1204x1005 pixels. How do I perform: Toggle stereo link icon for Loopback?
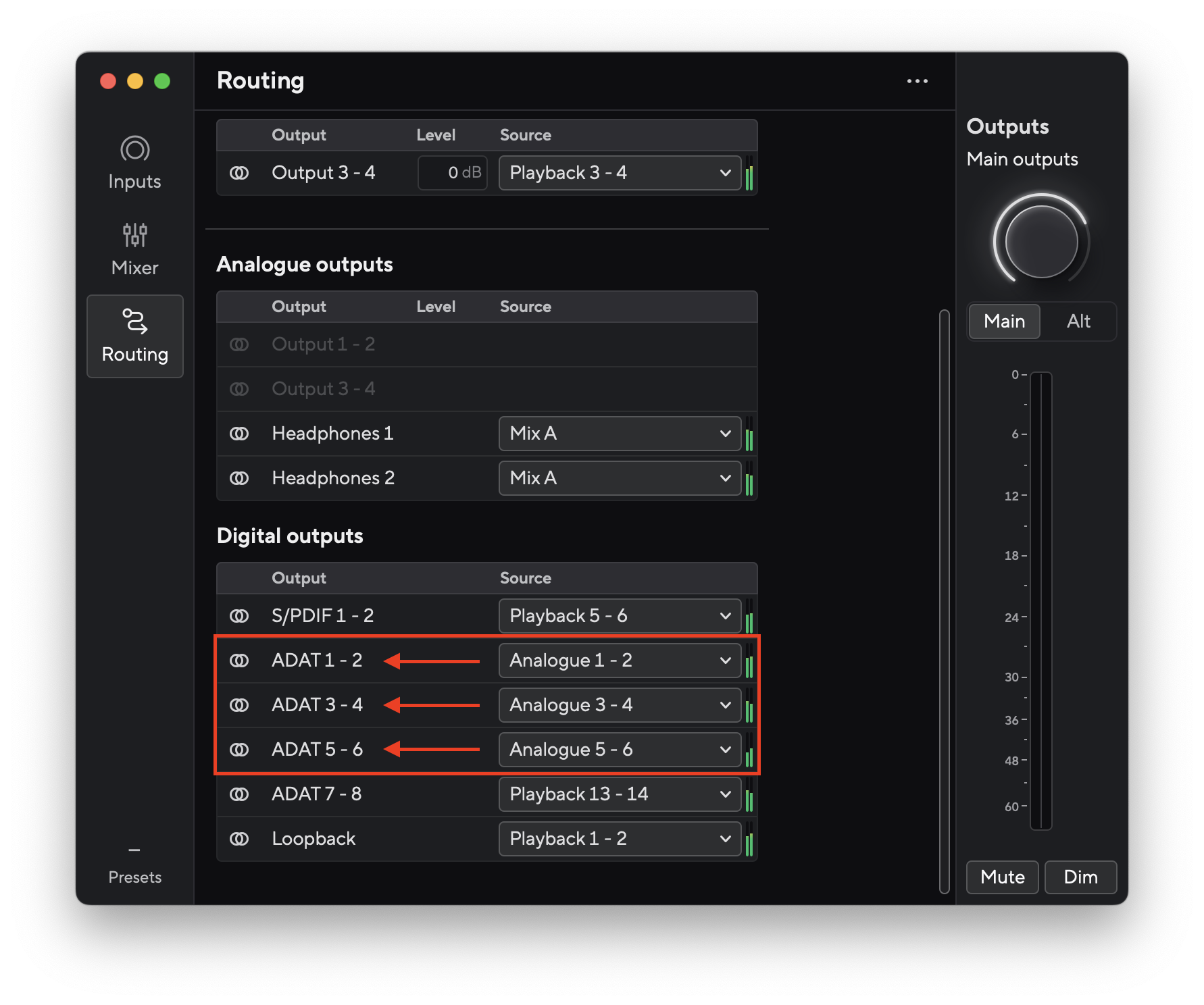point(239,839)
